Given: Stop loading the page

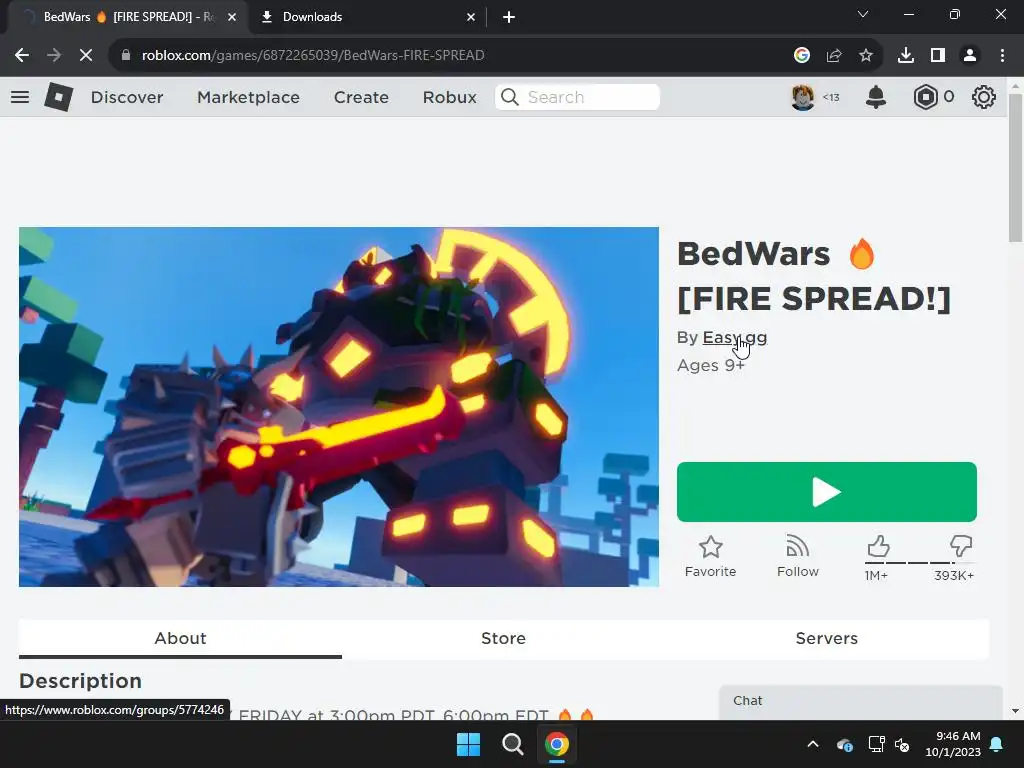Looking at the screenshot, I should [86, 56].
